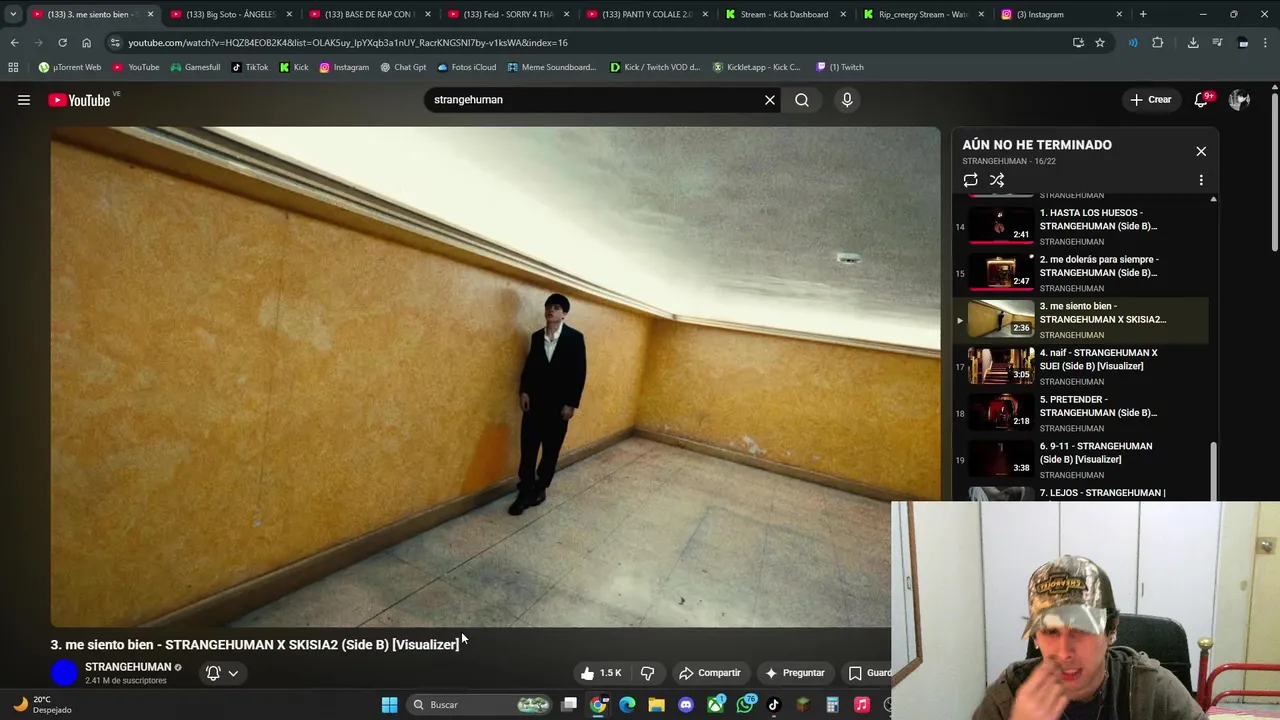1280x720 pixels.
Task: Open the YouTube guide hamburger menu
Action: pyautogui.click(x=24, y=100)
